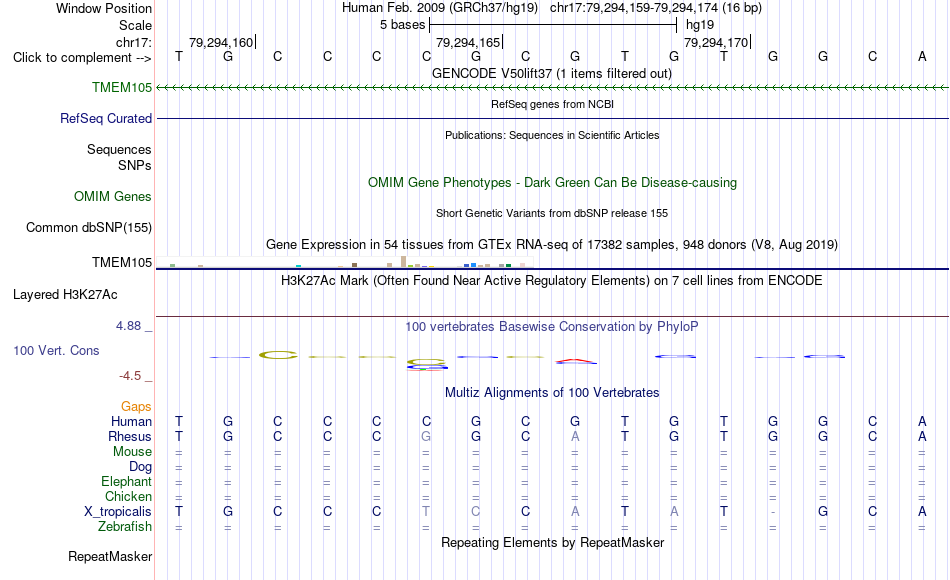Click 'Short Genetic Variants from dbSNP release 155' title
Screen dimensions: 950x580
552,213
